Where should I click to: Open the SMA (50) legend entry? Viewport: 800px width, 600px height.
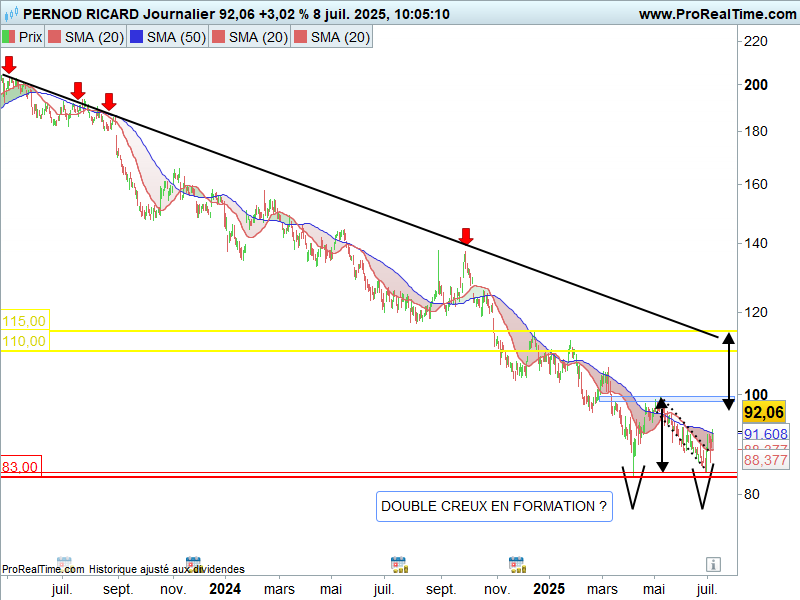[x=168, y=37]
